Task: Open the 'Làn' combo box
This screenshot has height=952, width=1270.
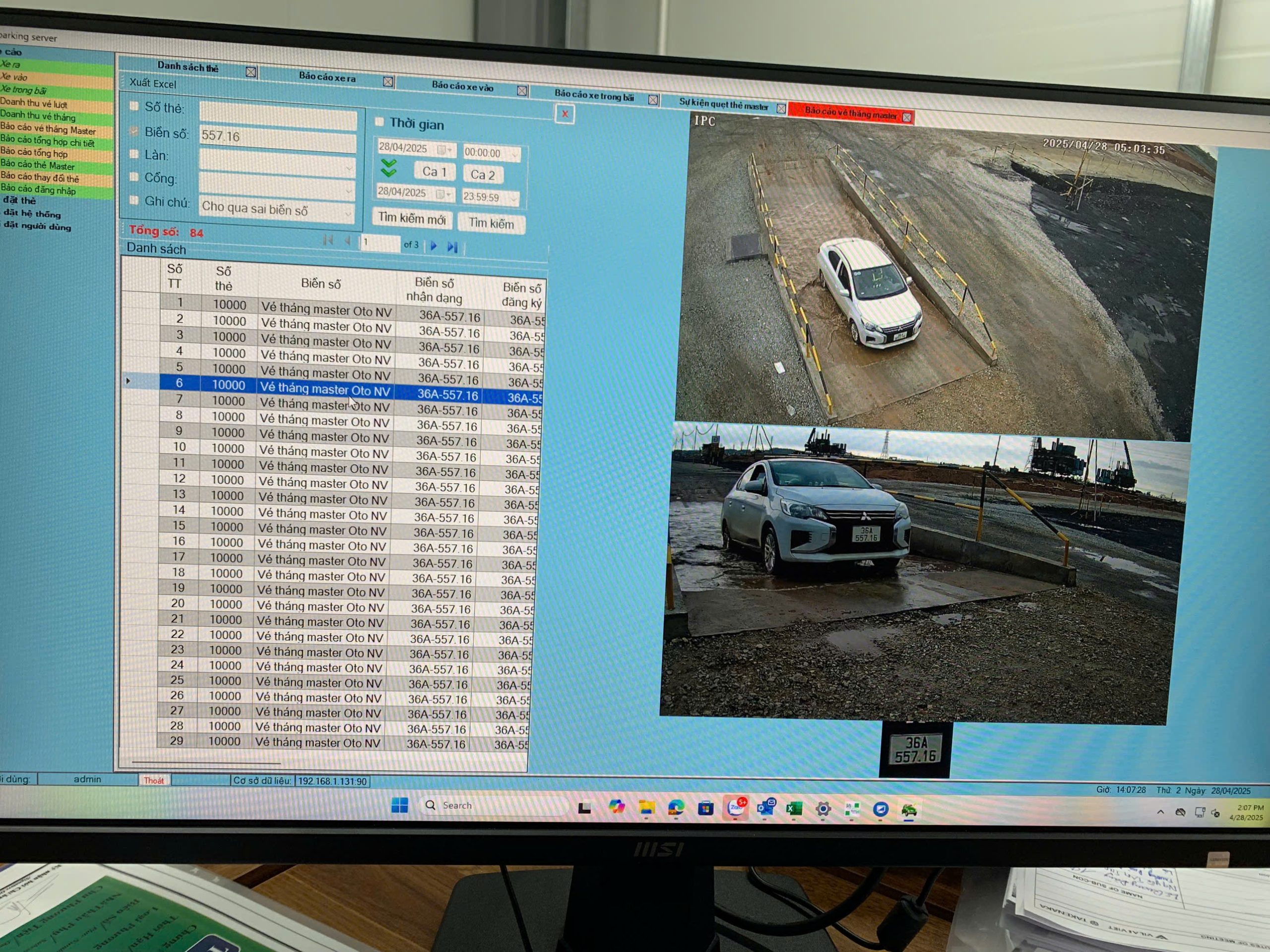Action: [x=348, y=168]
